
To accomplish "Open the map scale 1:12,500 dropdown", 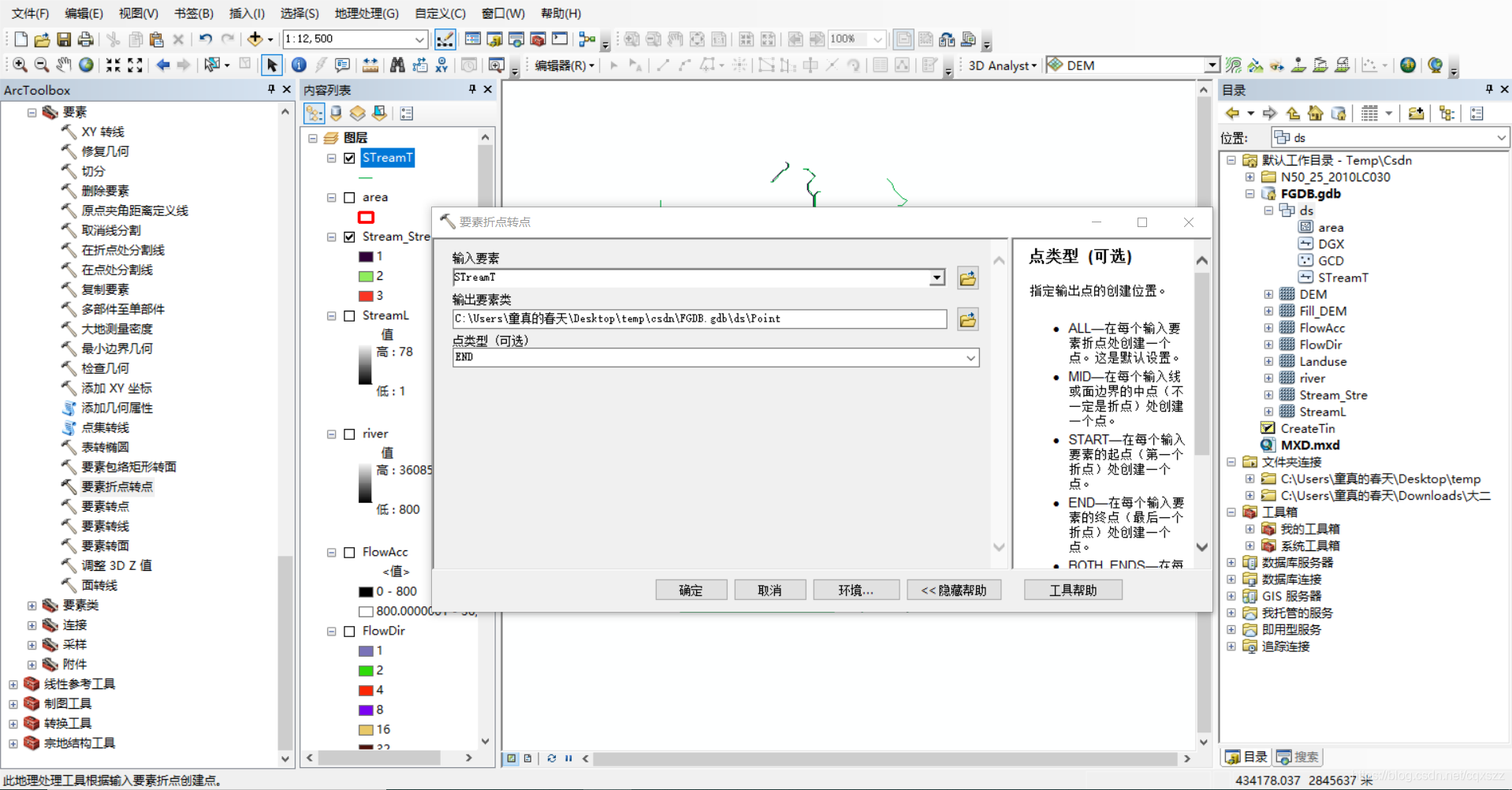I will coord(419,39).
